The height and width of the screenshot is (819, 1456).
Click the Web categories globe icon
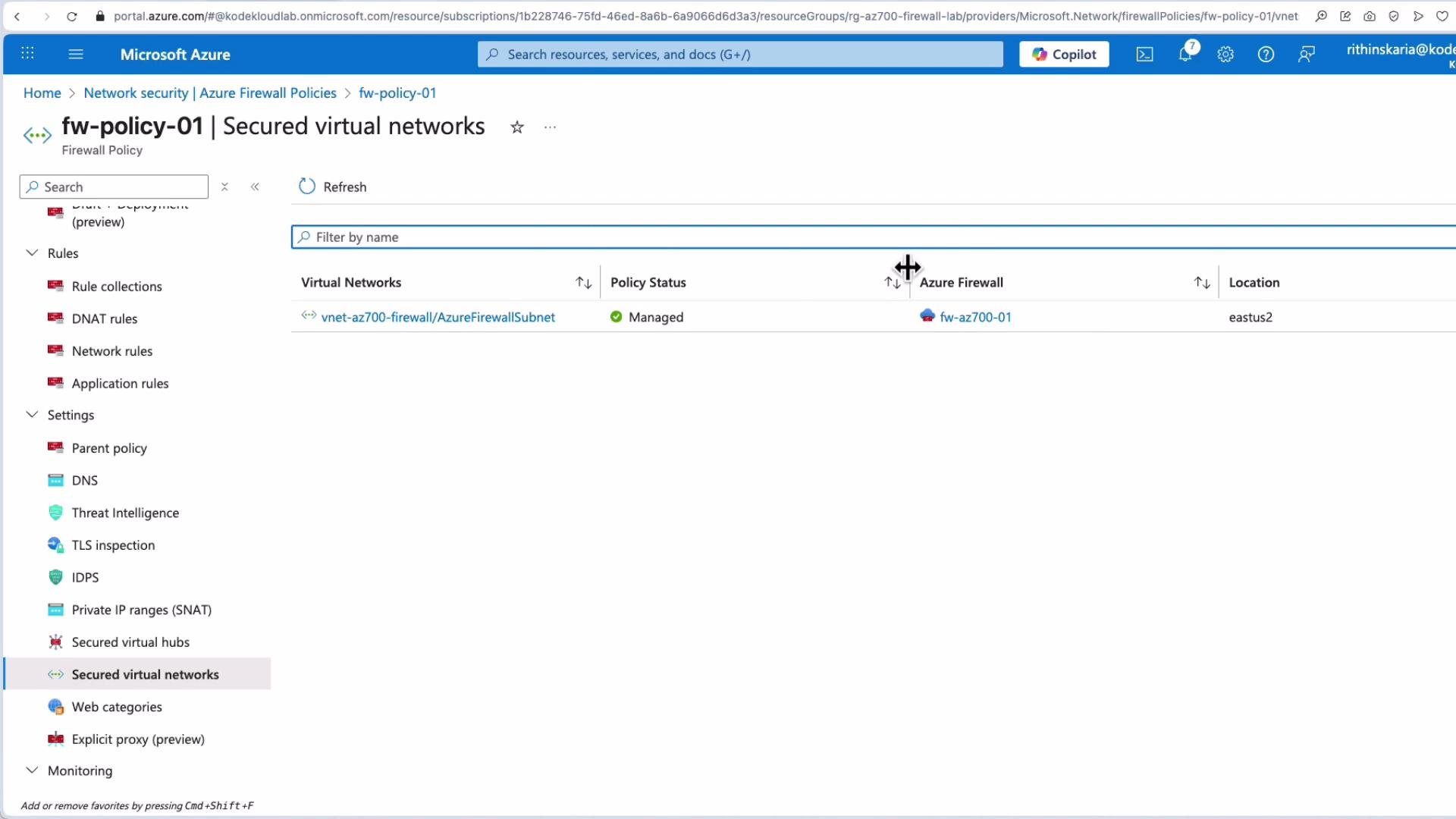pos(55,707)
